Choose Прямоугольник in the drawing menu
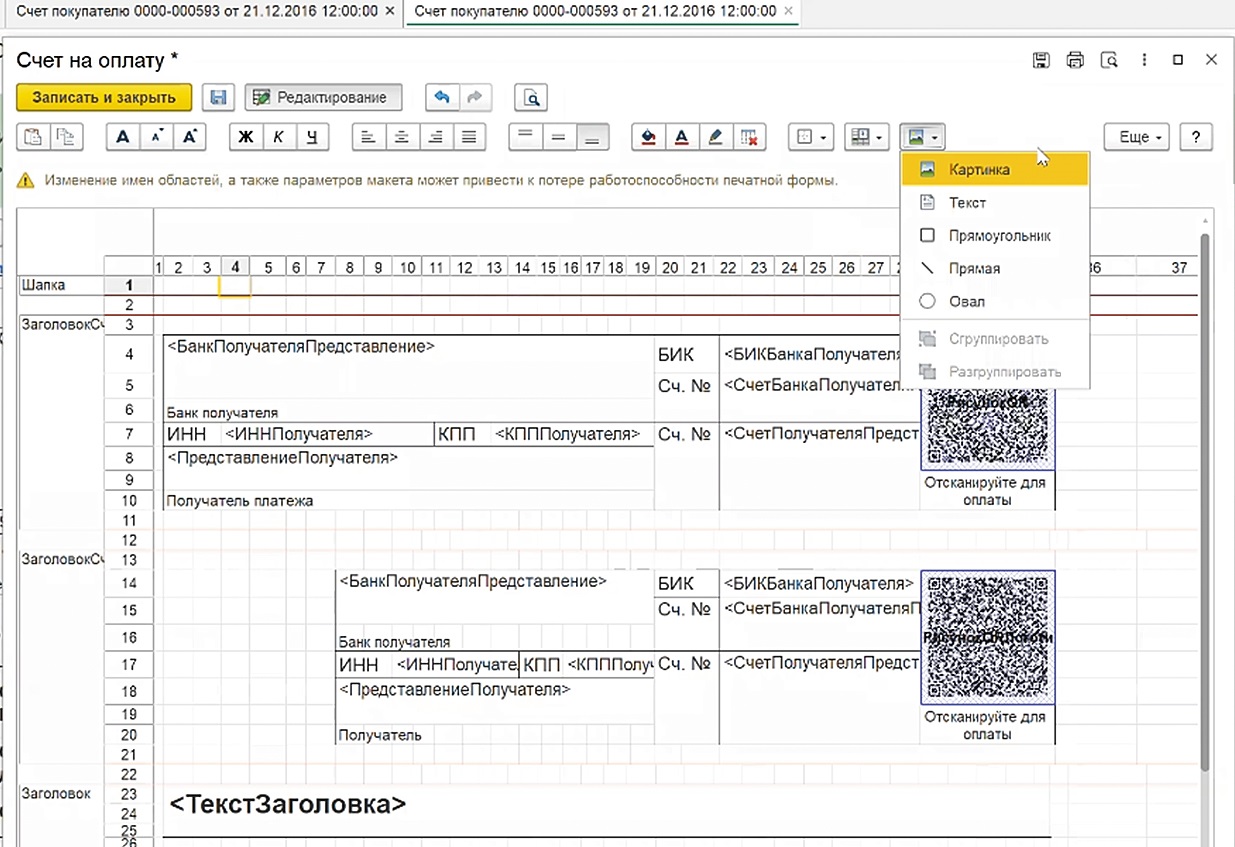 click(x=999, y=236)
